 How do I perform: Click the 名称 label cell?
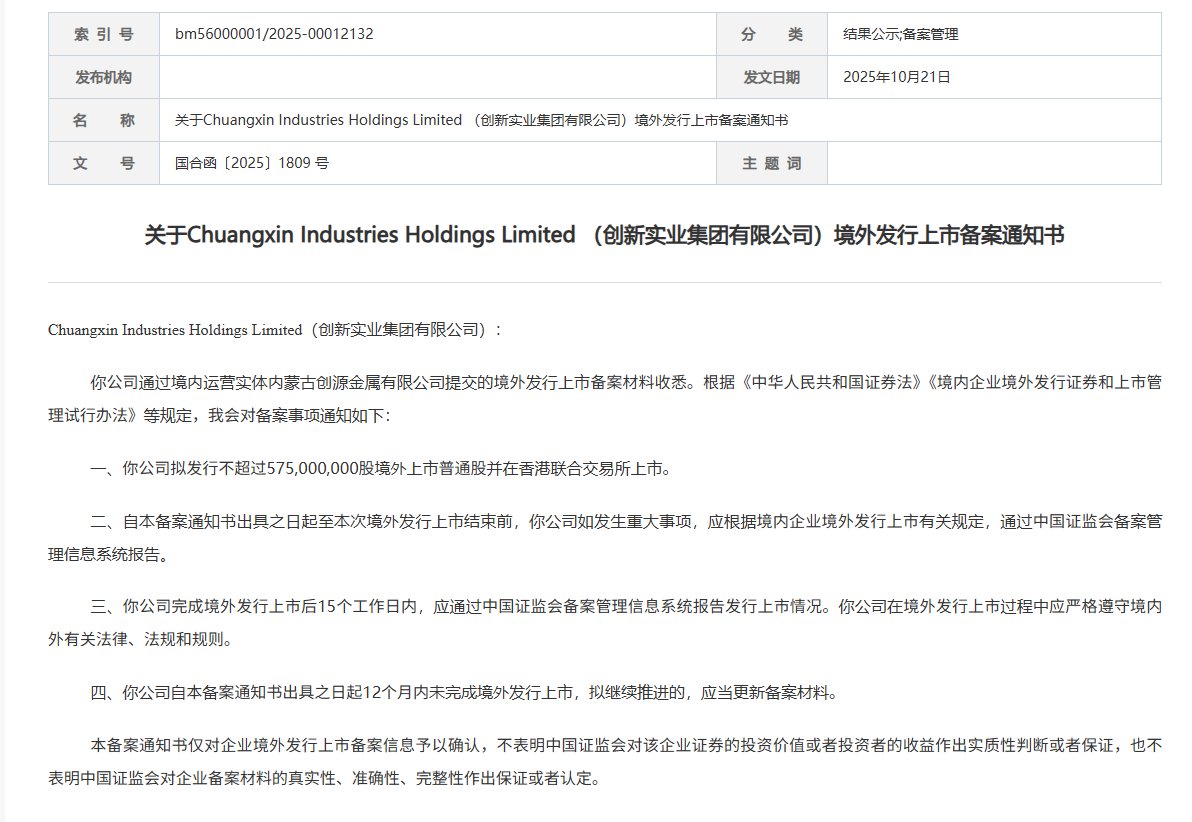click(x=104, y=120)
